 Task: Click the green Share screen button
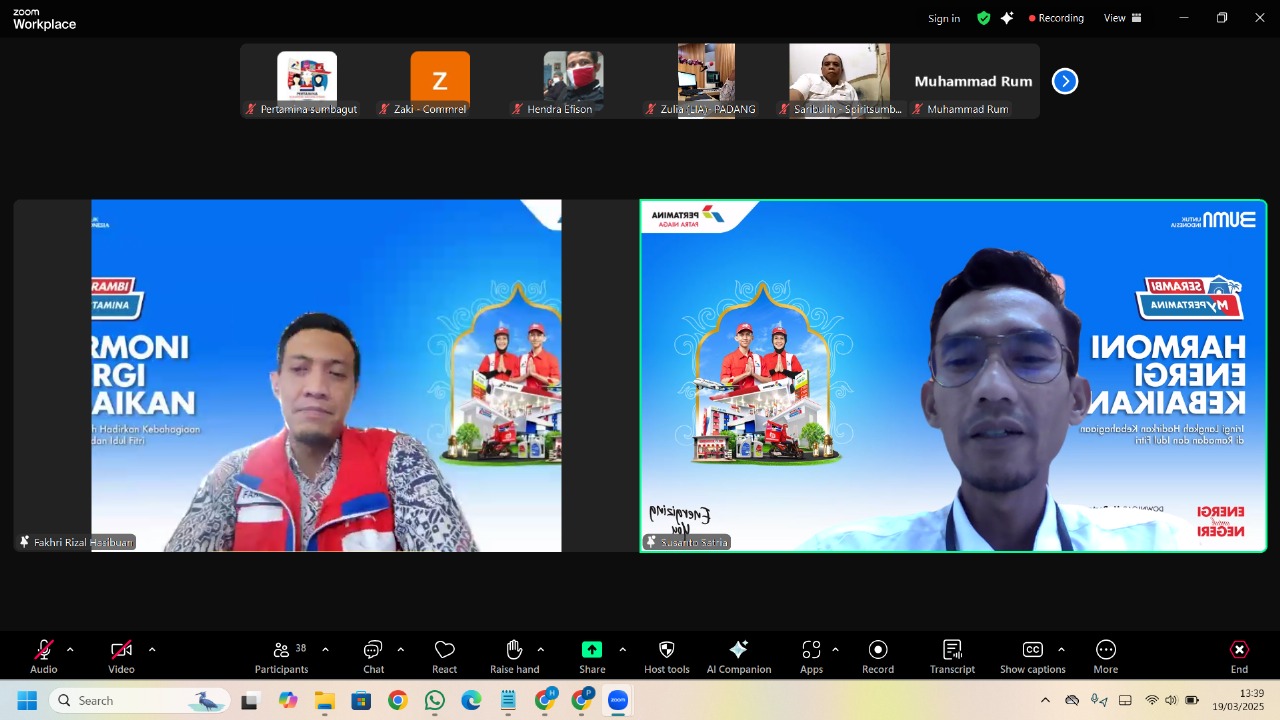[592, 655]
